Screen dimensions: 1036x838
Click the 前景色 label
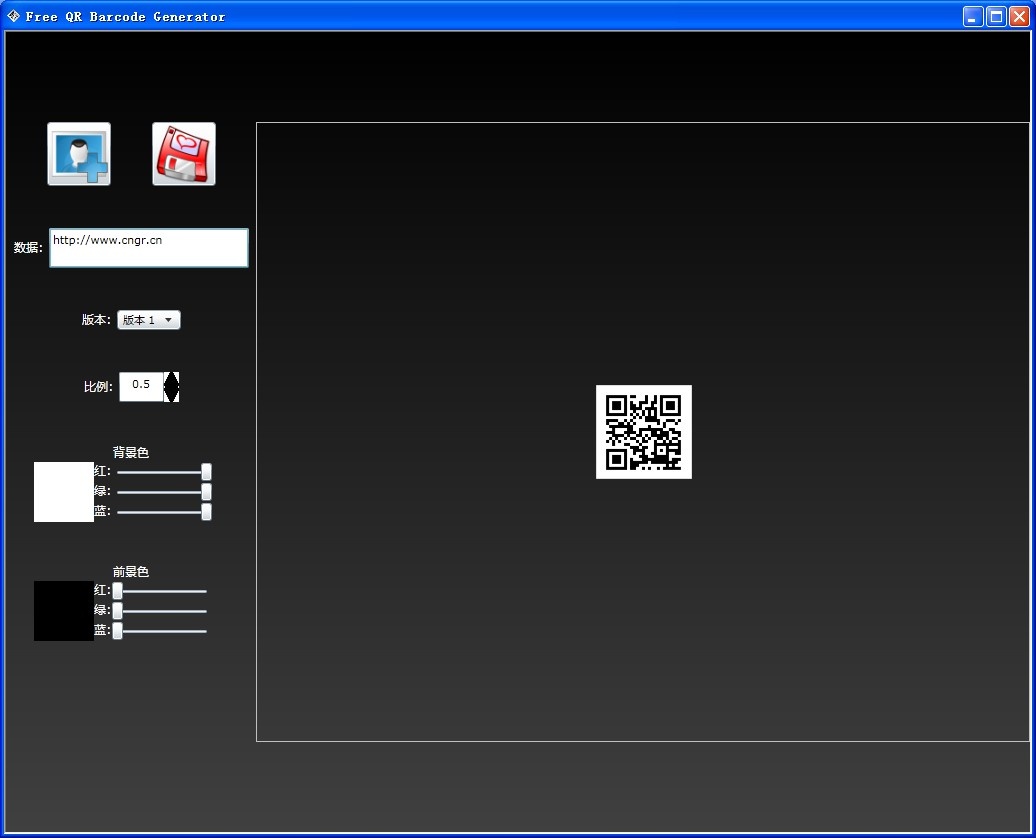[131, 572]
